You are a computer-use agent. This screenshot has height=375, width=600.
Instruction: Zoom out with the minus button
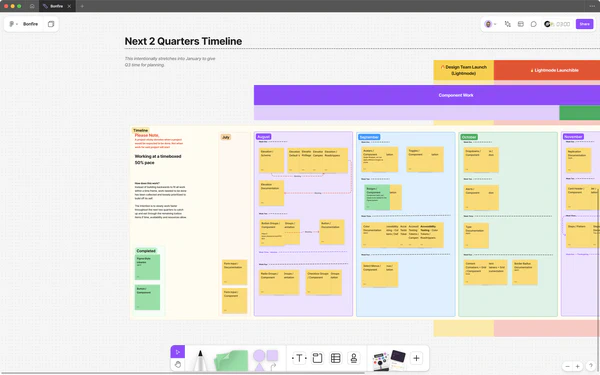click(x=567, y=367)
